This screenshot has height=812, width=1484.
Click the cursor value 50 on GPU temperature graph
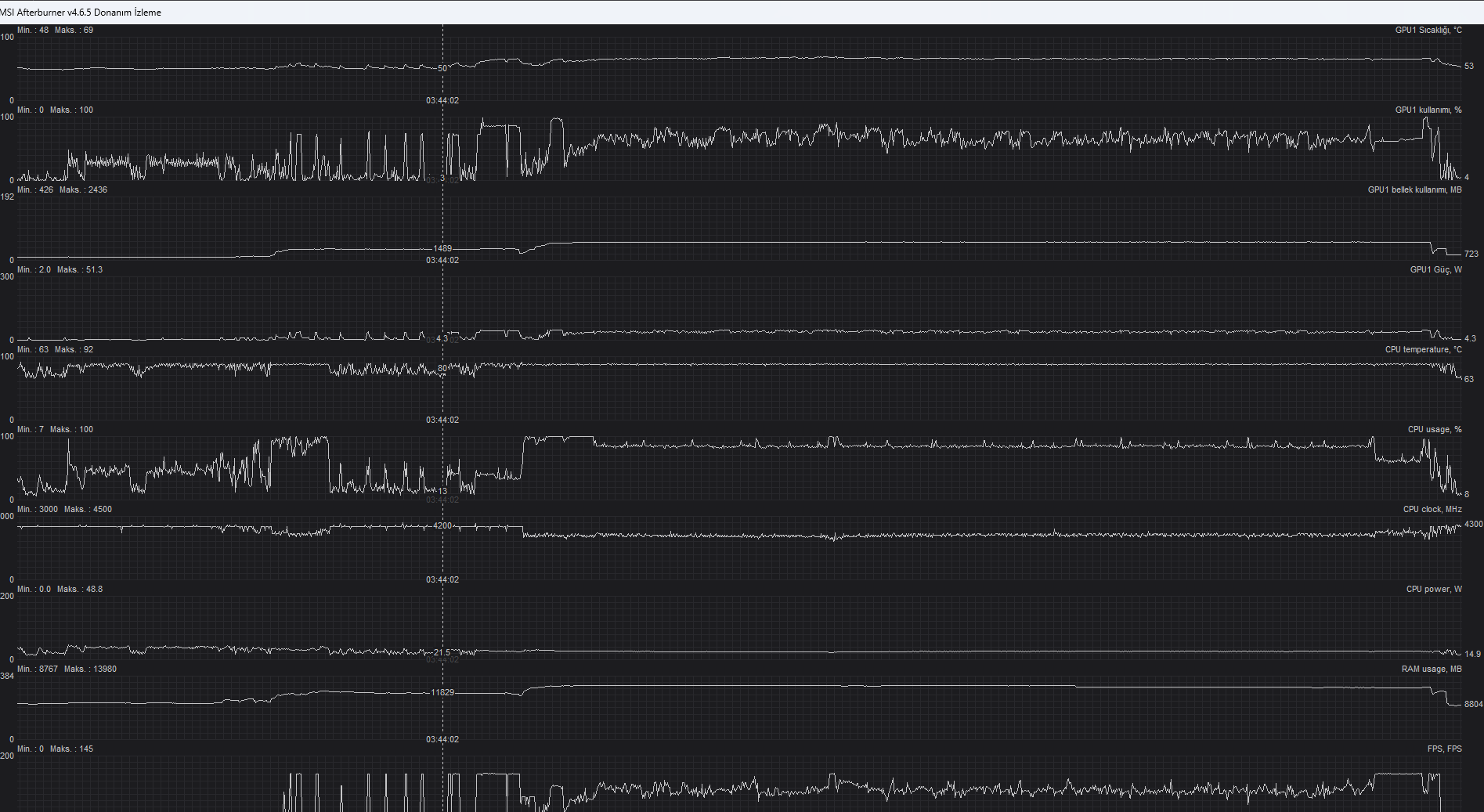click(x=442, y=69)
